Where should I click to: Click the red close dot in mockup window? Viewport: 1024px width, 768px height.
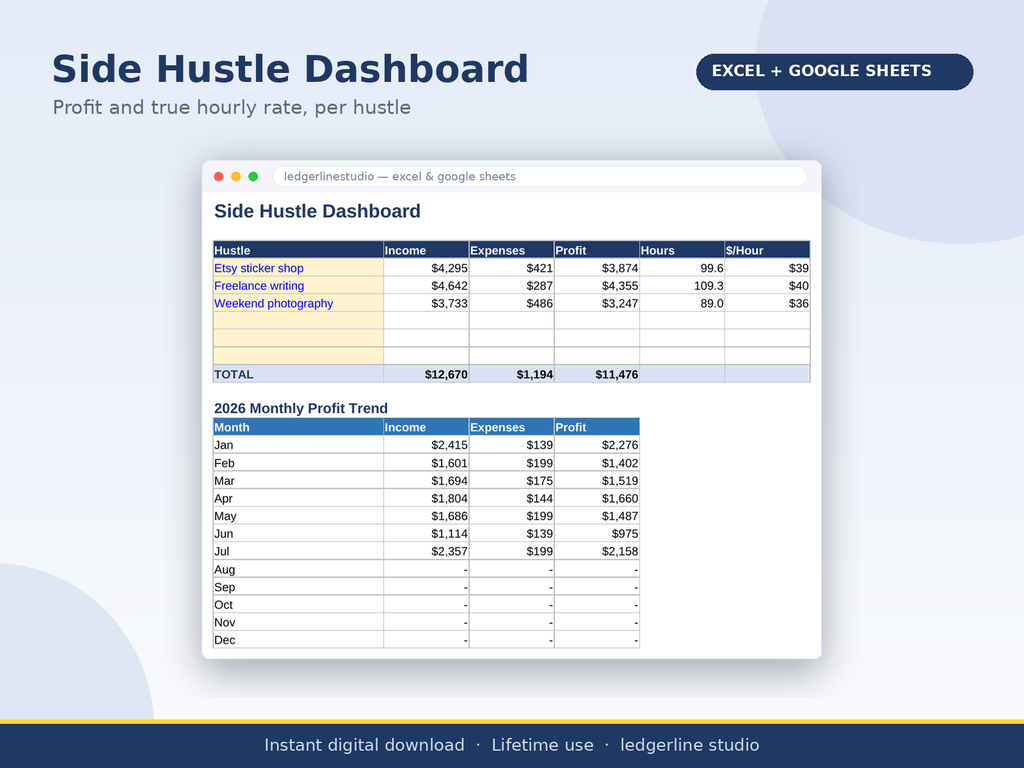click(219, 176)
